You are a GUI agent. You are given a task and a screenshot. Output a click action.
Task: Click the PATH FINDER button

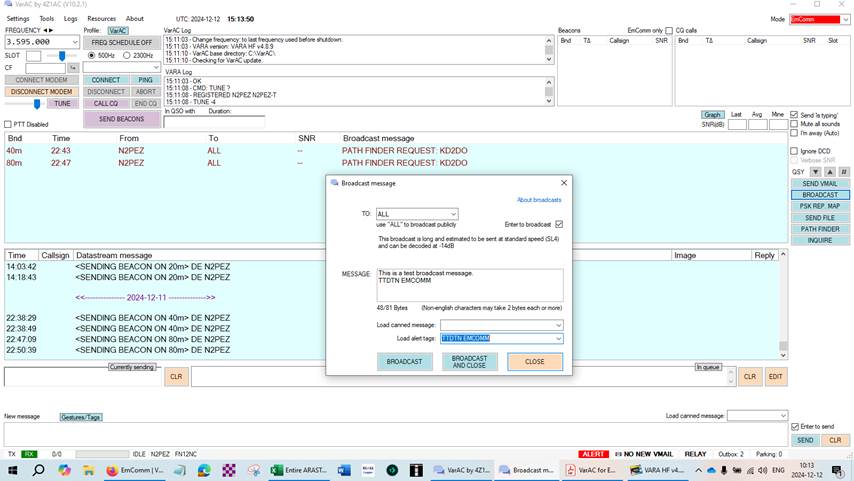coord(820,229)
